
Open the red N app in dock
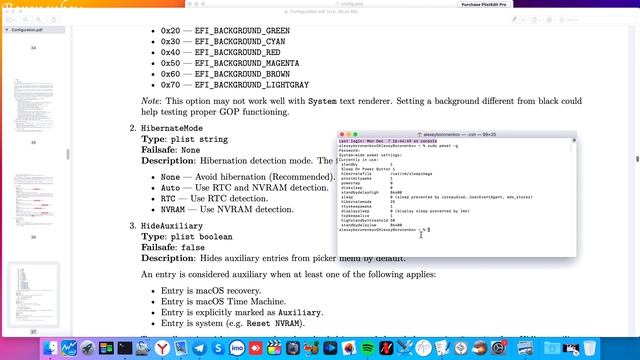click(x=386, y=348)
